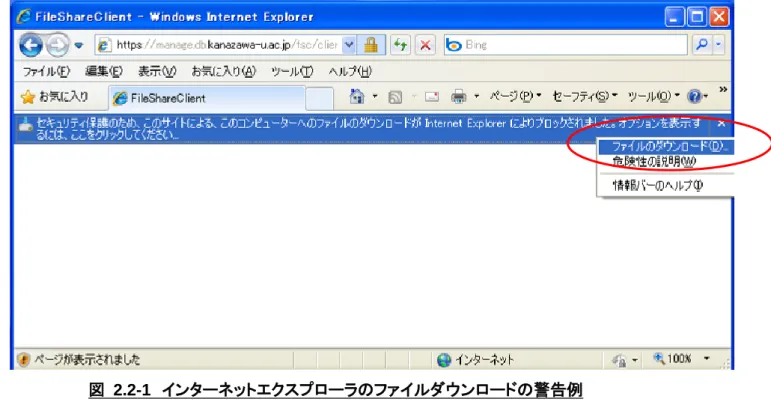
Task: Choose ファイルのダウンロード(D) from the menu
Action: [x=666, y=146]
